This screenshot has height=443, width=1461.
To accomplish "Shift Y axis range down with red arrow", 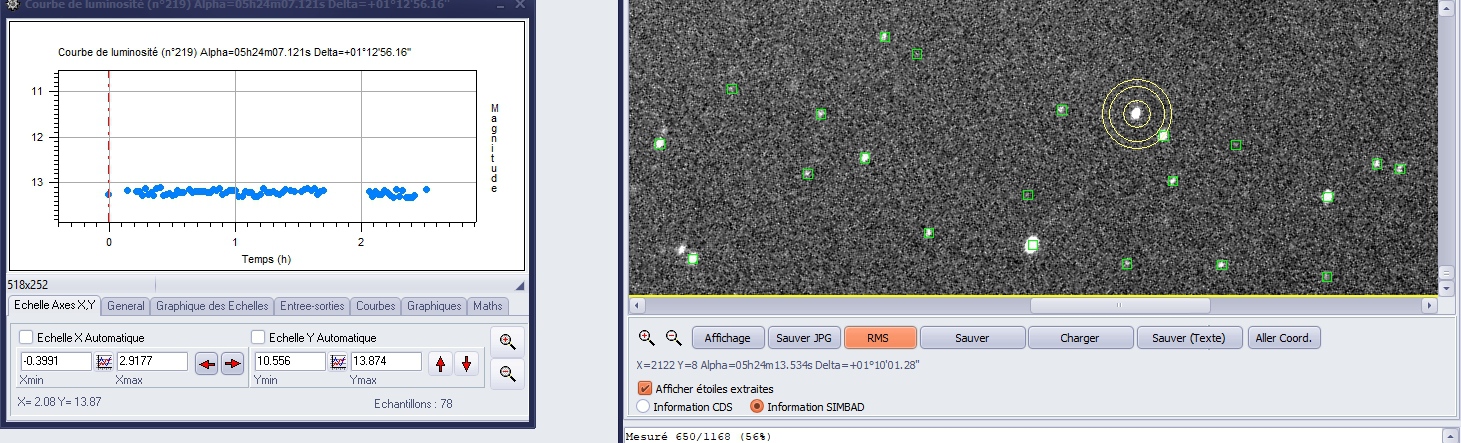I will (465, 363).
